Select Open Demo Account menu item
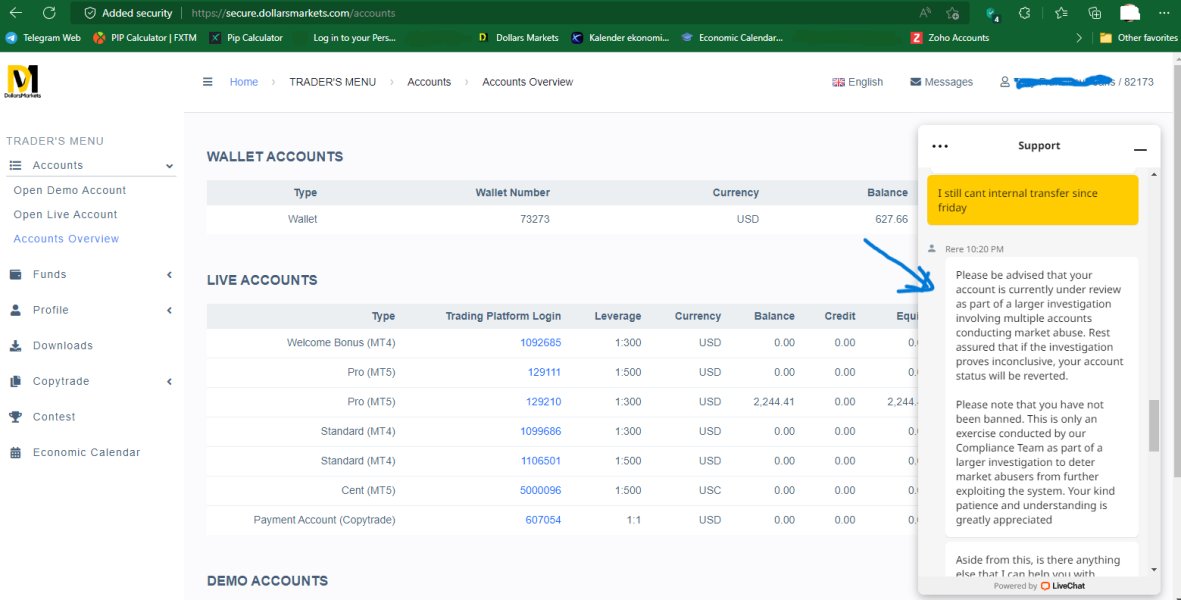This screenshot has height=600, width=1181. pos(70,190)
